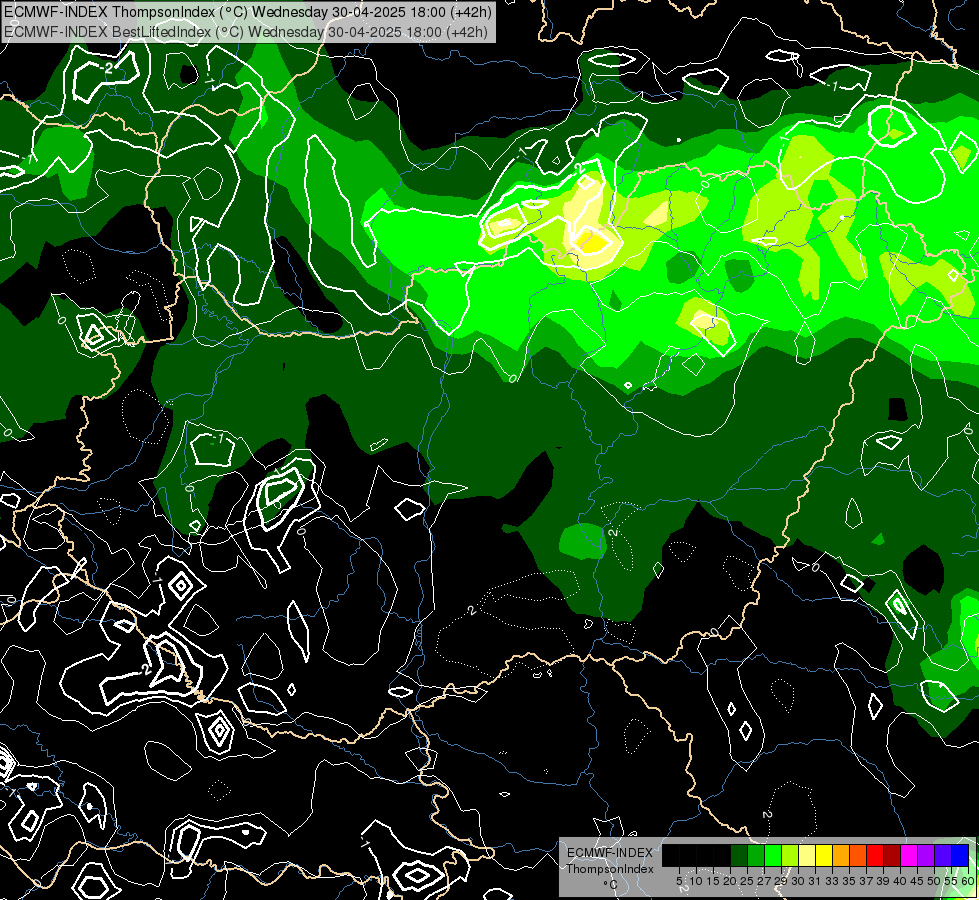Select the magenta 40–45 legend swatch
Viewport: 979px width, 900px height.
[909, 856]
